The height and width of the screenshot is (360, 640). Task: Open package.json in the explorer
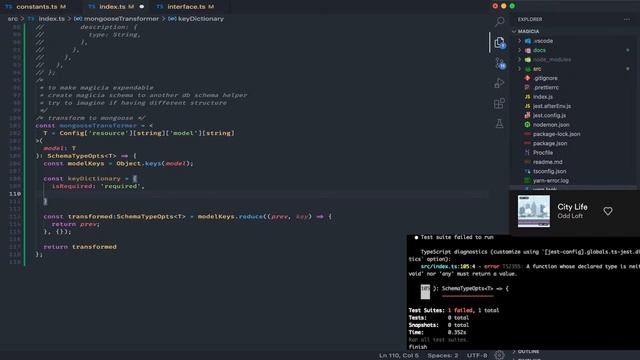(550, 143)
